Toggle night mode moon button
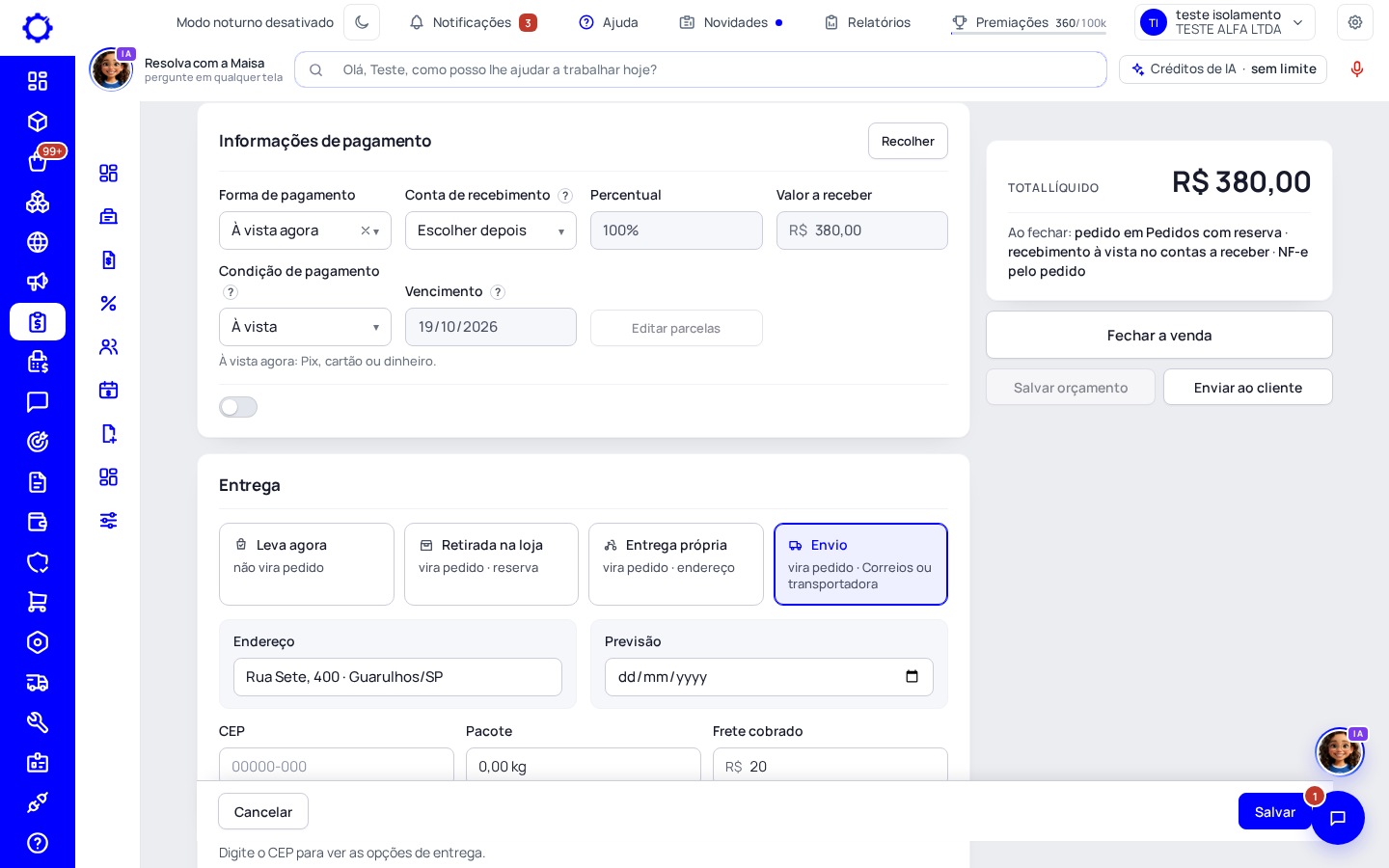Image resolution: width=1389 pixels, height=868 pixels. point(362,22)
